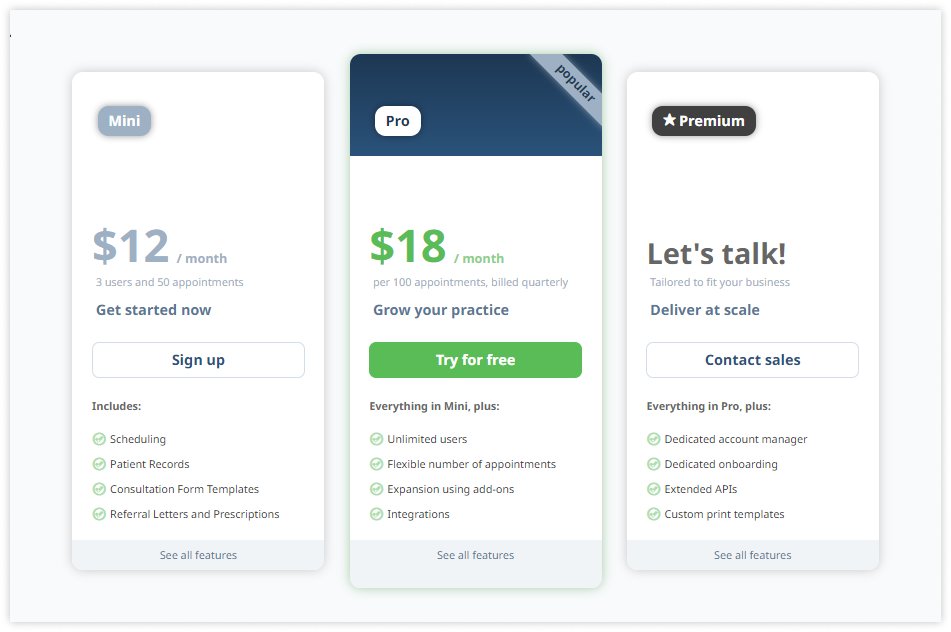Click the Try for free button
The width and height of the screenshot is (951, 632).
pyautogui.click(x=475, y=360)
